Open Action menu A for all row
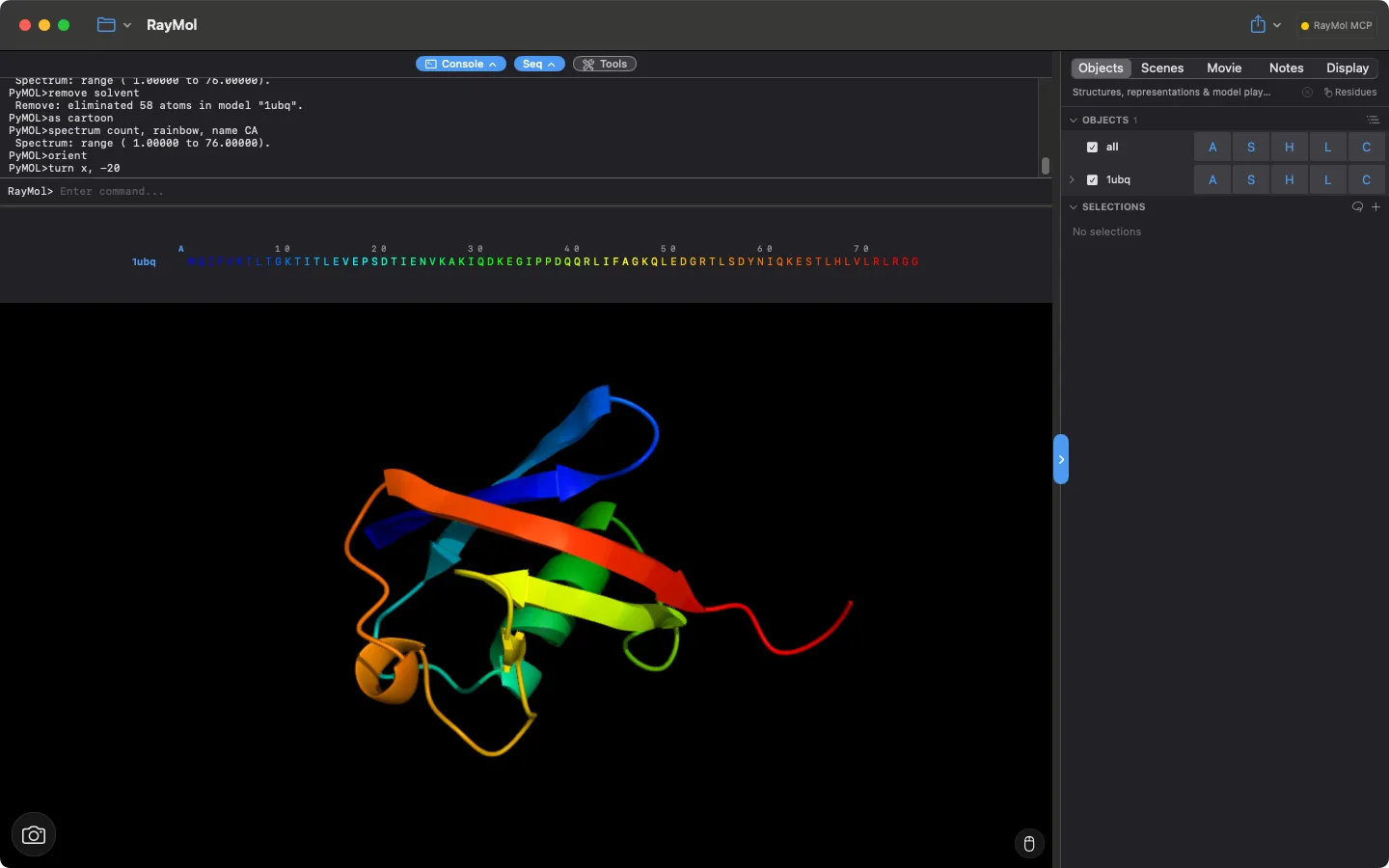 coord(1212,147)
